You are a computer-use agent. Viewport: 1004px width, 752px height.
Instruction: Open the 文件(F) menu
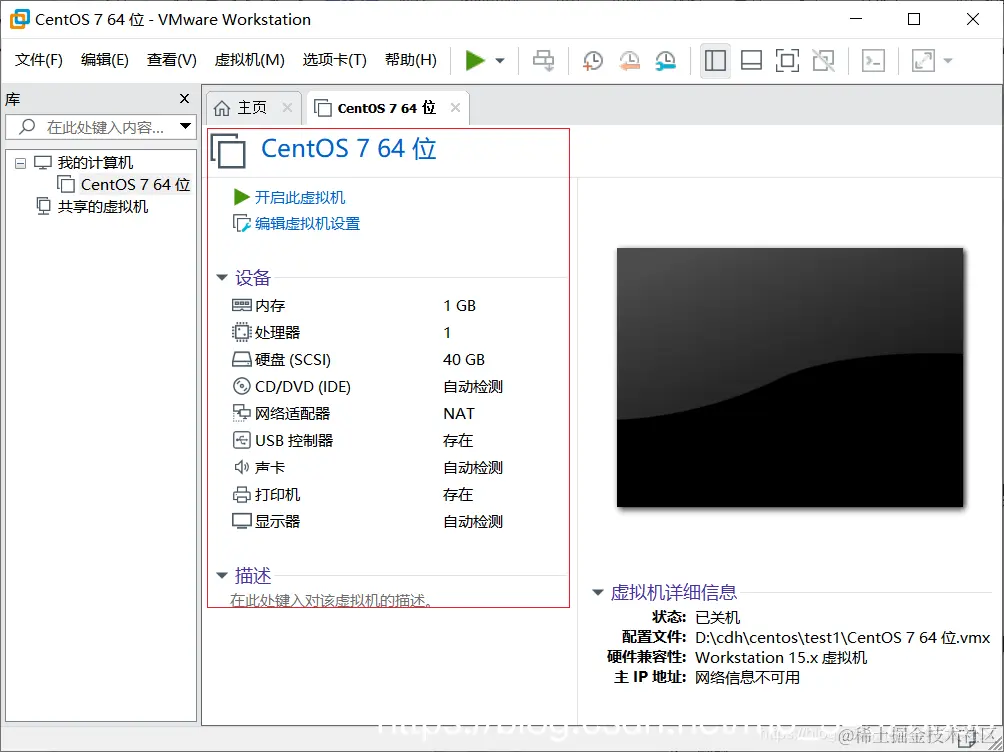[x=39, y=60]
